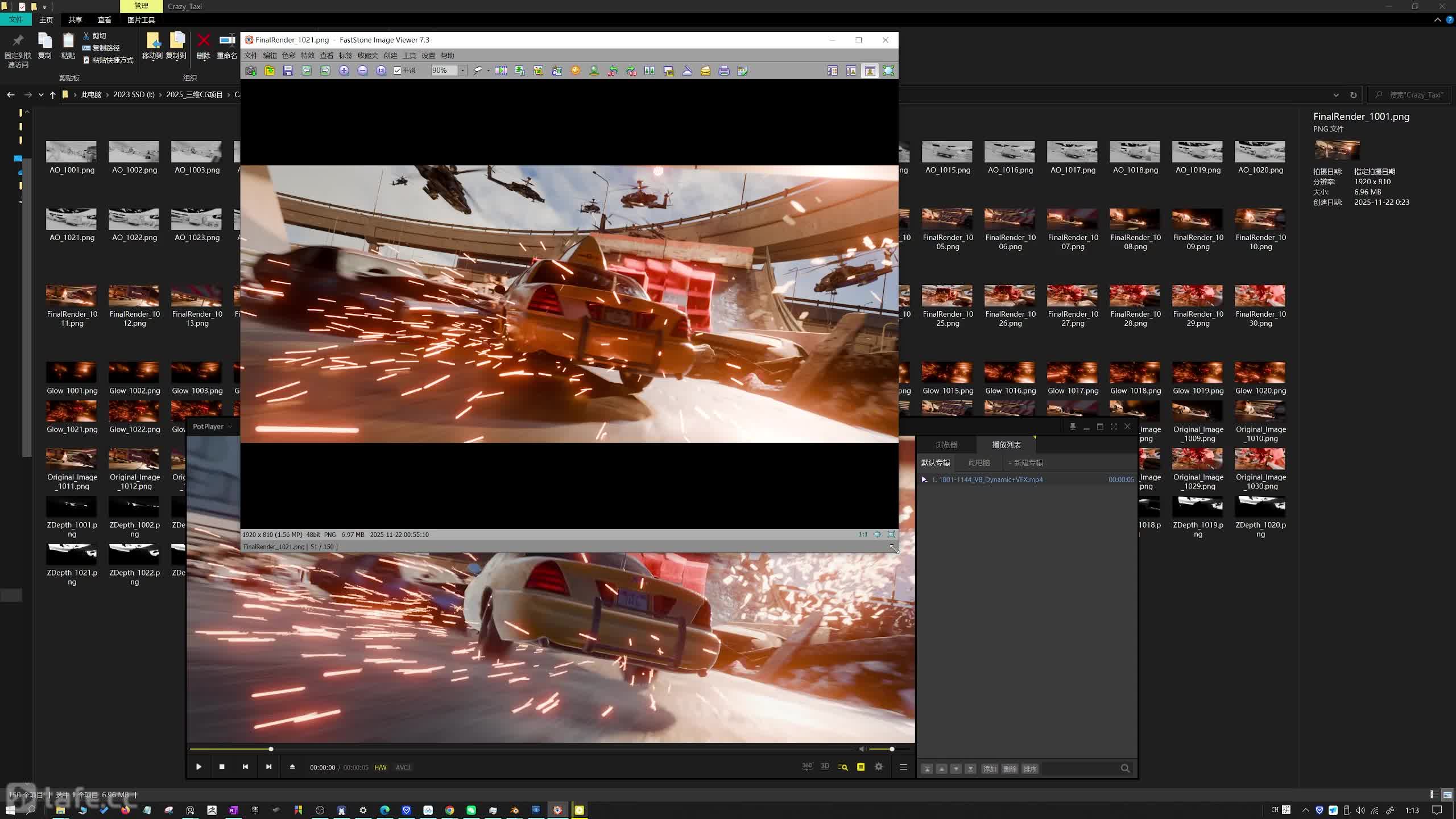Open the 色彩 menu in FastStone
The image size is (1456, 819).
[x=288, y=55]
